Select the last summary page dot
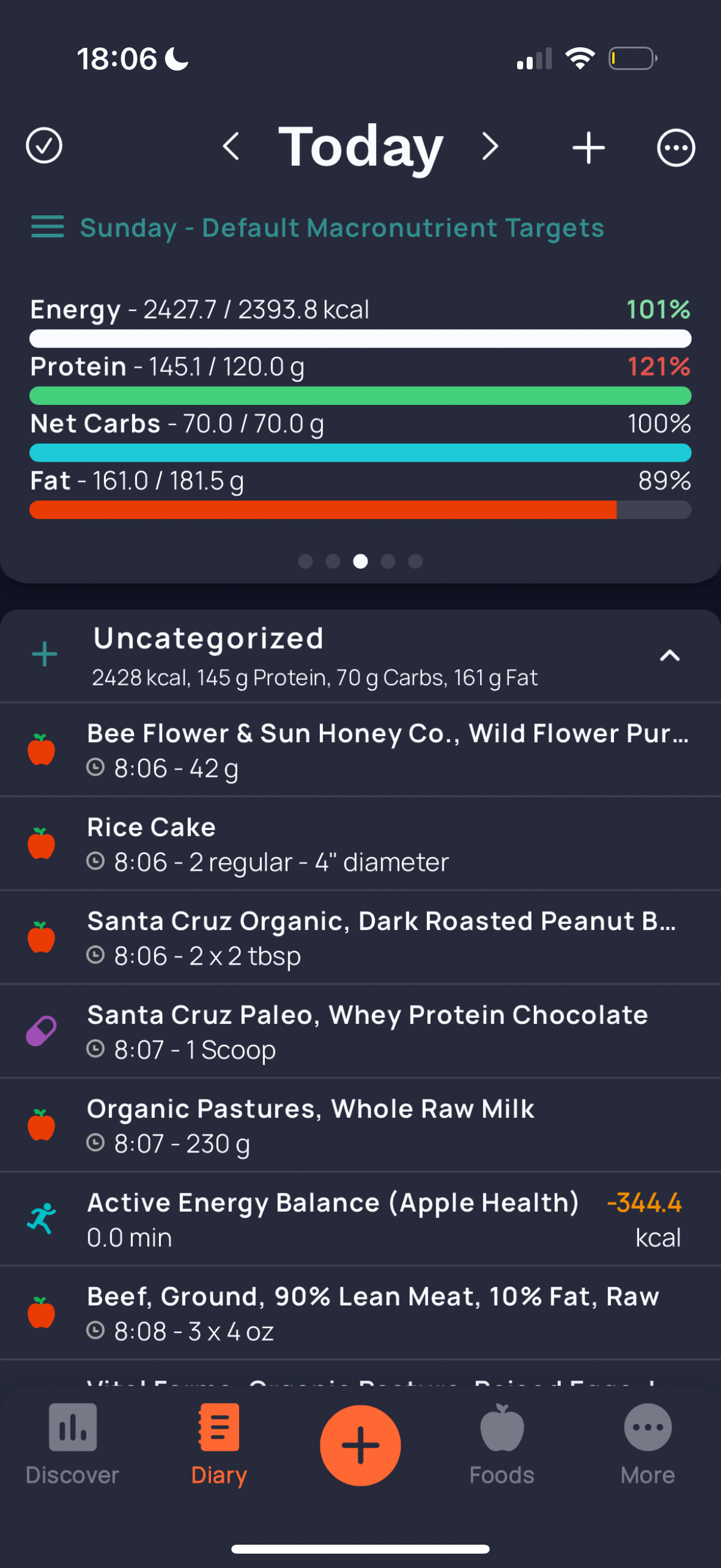The image size is (721, 1568). click(x=416, y=561)
